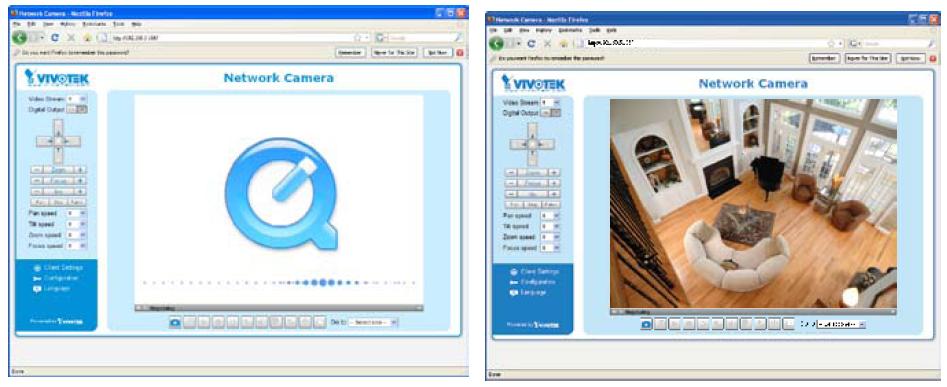947x387 pixels.
Task: Reload page in live-room-video Firefox window
Action: [531, 43]
